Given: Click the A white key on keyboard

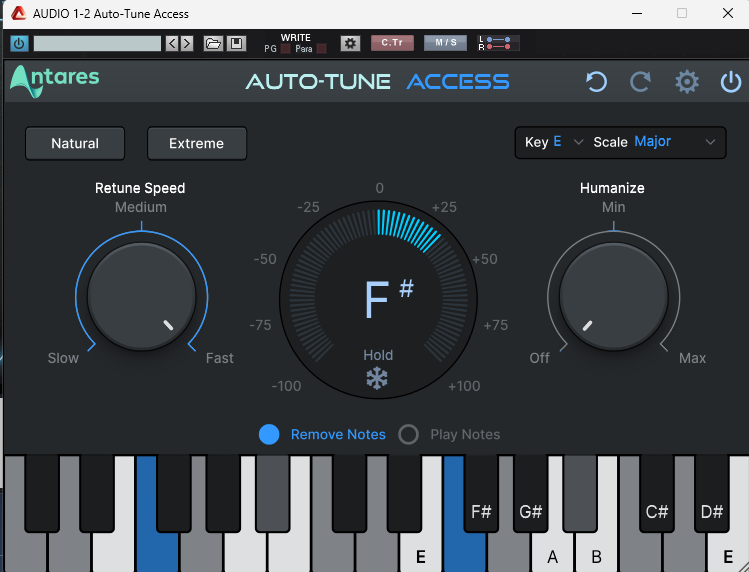Looking at the screenshot, I should coord(553,552).
